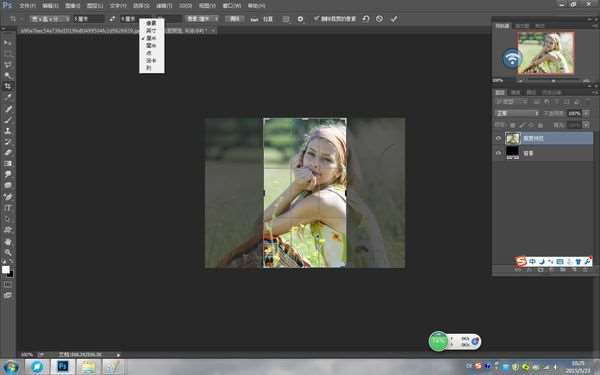Screen dimensions: 600x375
Task: Switch to the 路径 tab
Action: (531, 92)
